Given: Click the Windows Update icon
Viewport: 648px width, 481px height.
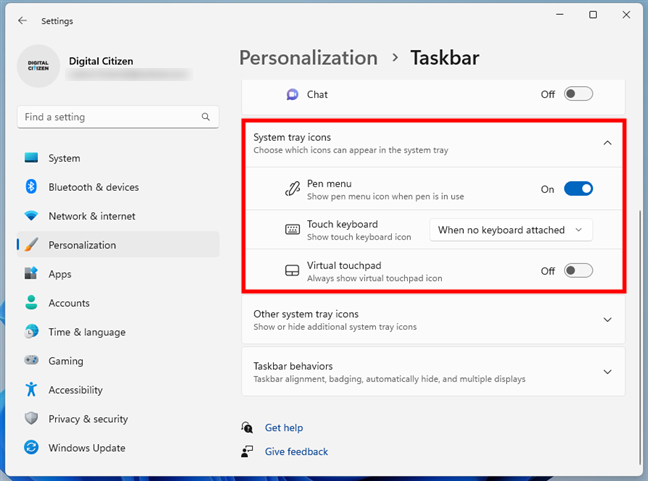Looking at the screenshot, I should [x=31, y=448].
